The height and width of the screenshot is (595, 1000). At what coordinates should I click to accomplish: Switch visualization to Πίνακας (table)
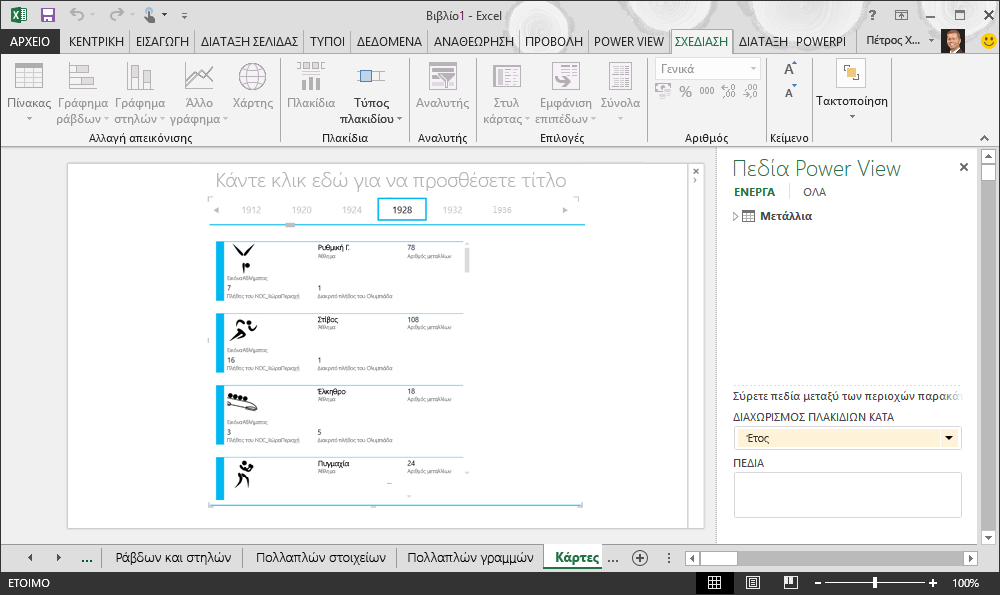point(29,92)
